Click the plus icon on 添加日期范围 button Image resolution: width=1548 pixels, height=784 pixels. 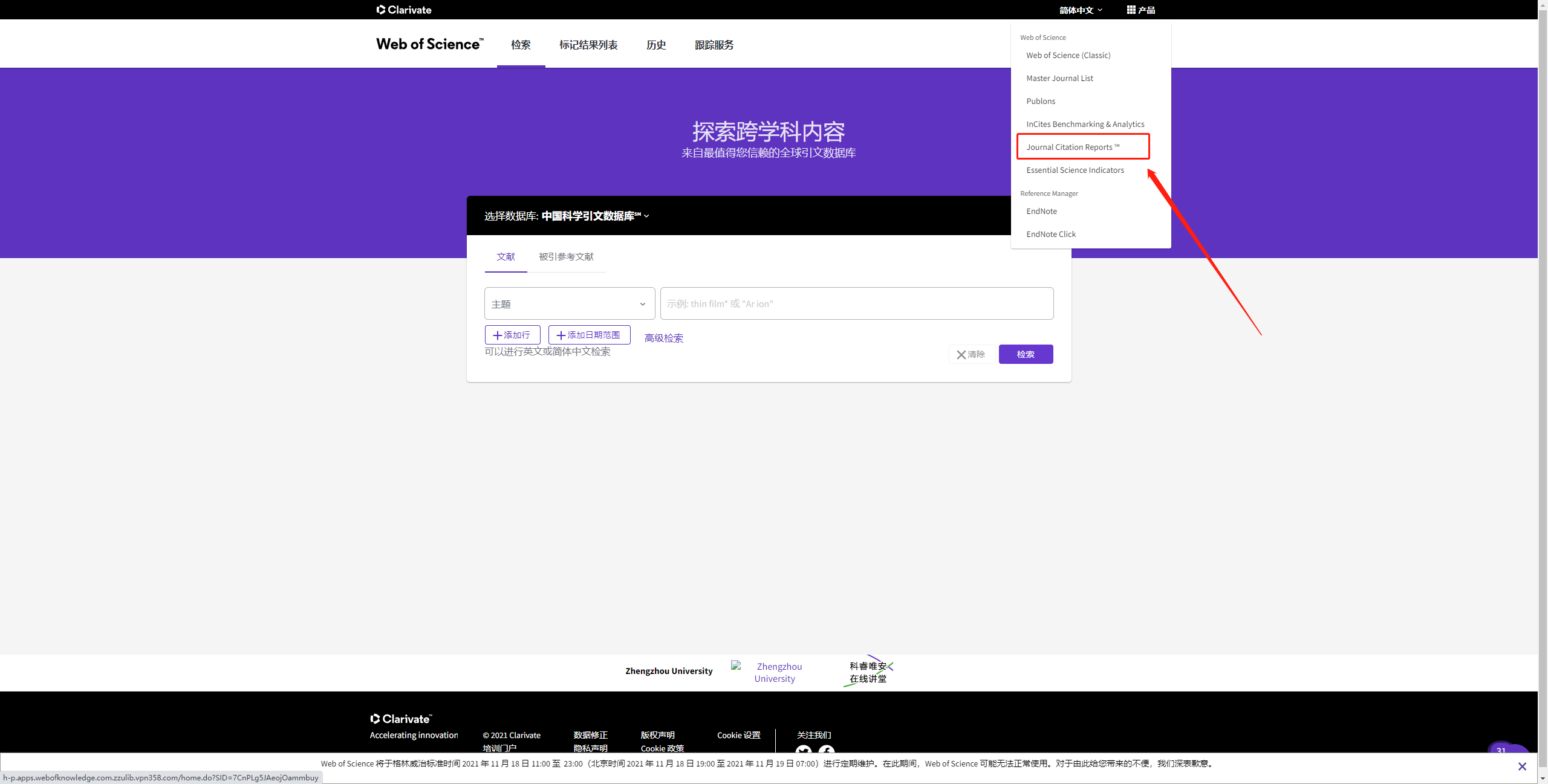pos(561,335)
